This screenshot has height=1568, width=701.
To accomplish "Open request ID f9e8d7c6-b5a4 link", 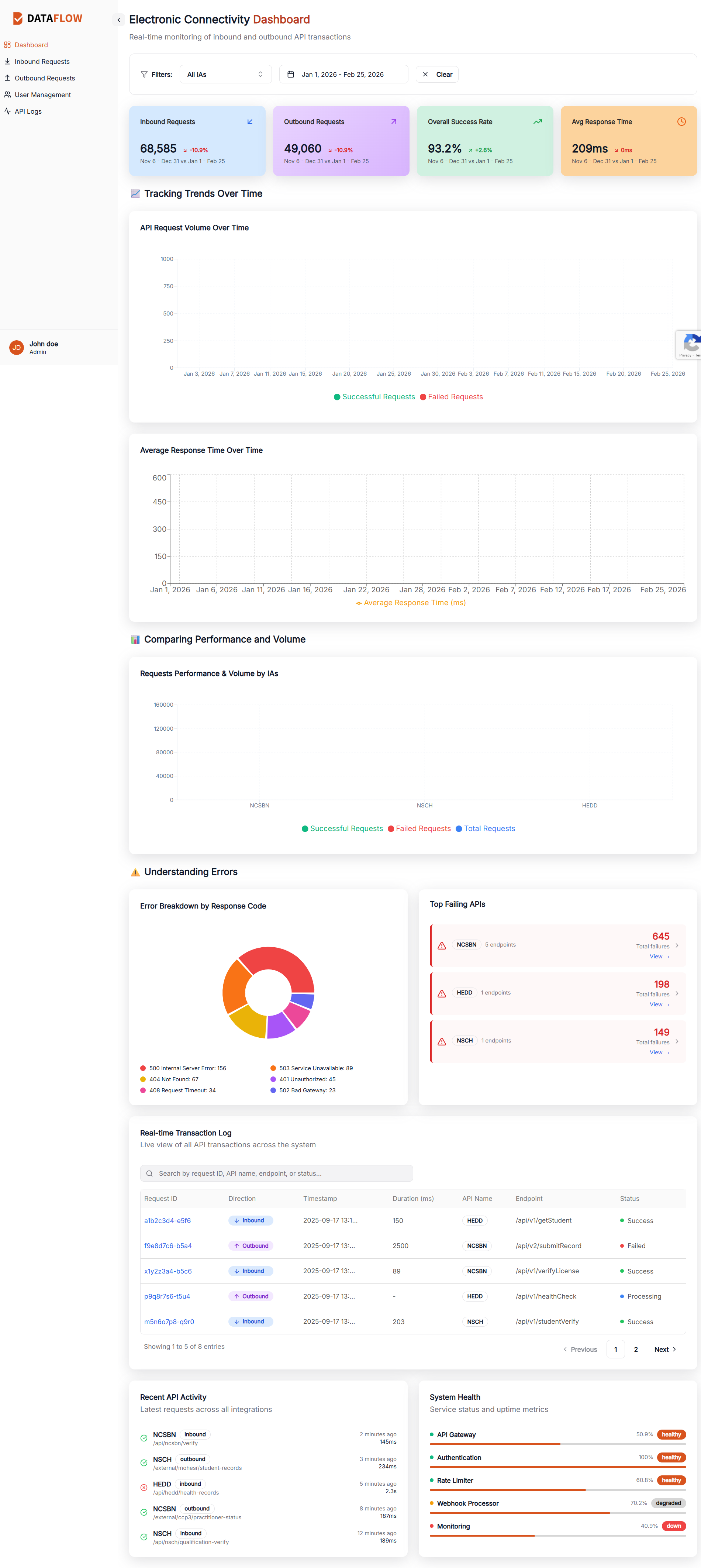I will (x=168, y=1246).
